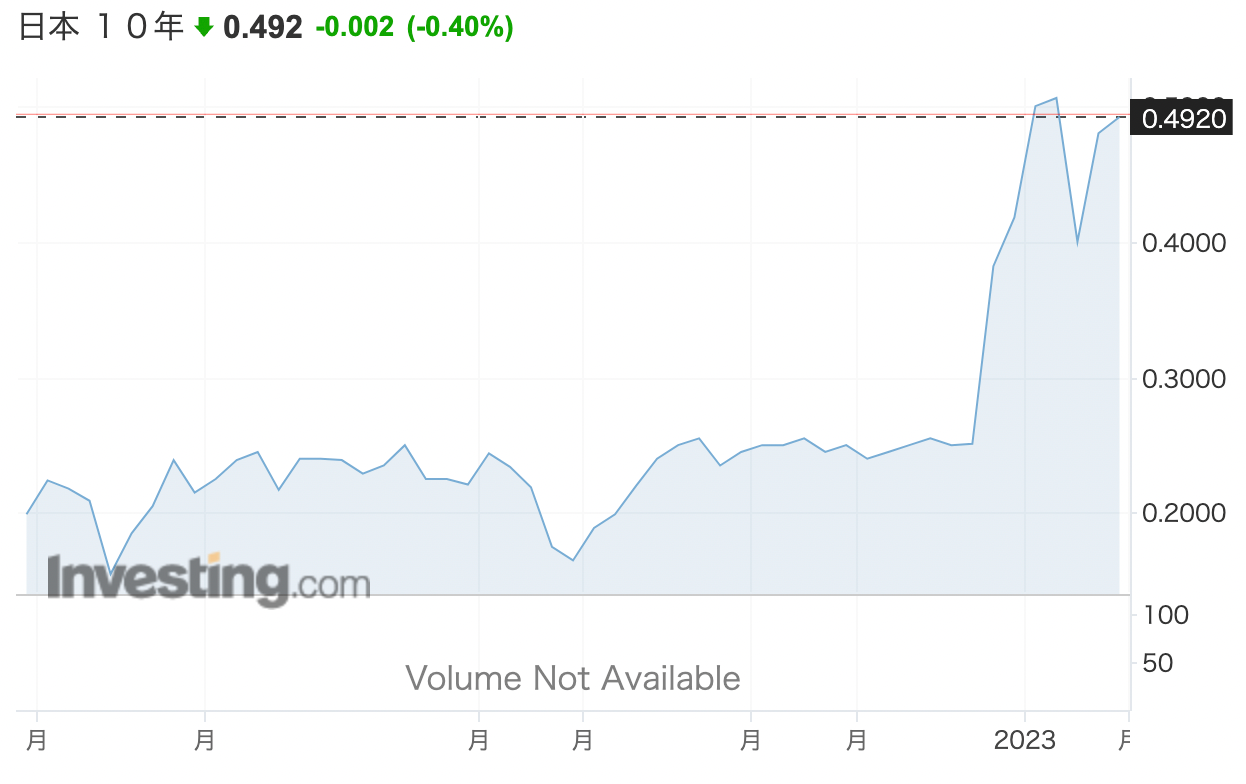This screenshot has height=784, width=1246.
Task: Click the cut-off 月 label after 2023
Action: (x=1125, y=740)
